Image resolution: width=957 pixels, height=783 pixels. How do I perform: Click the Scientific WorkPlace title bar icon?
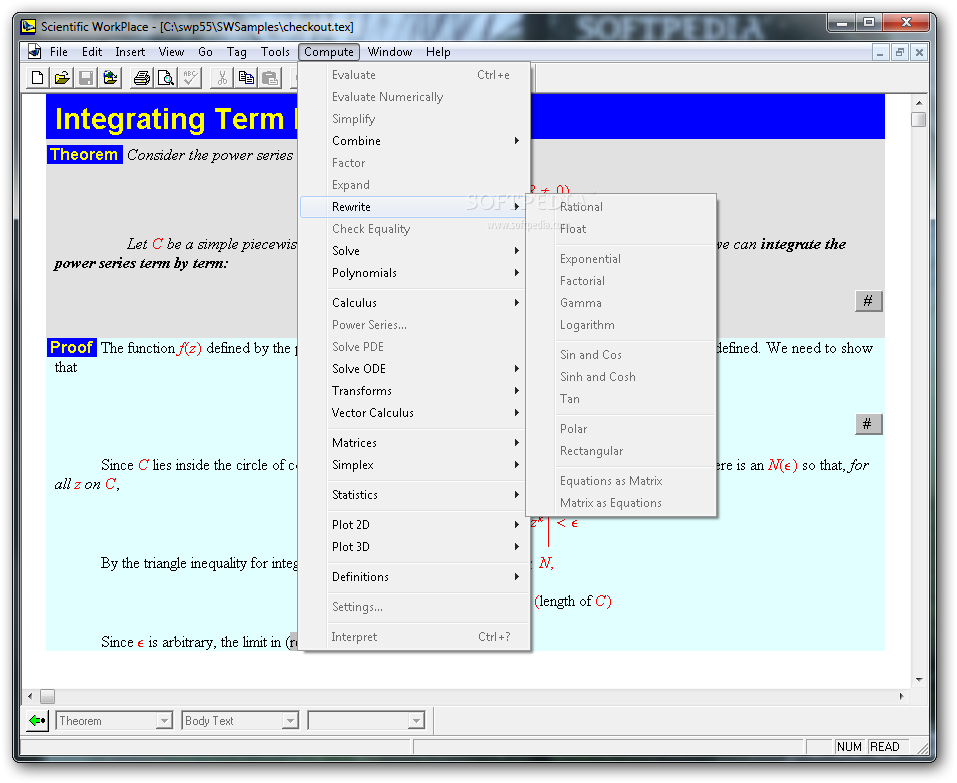[x=28, y=26]
